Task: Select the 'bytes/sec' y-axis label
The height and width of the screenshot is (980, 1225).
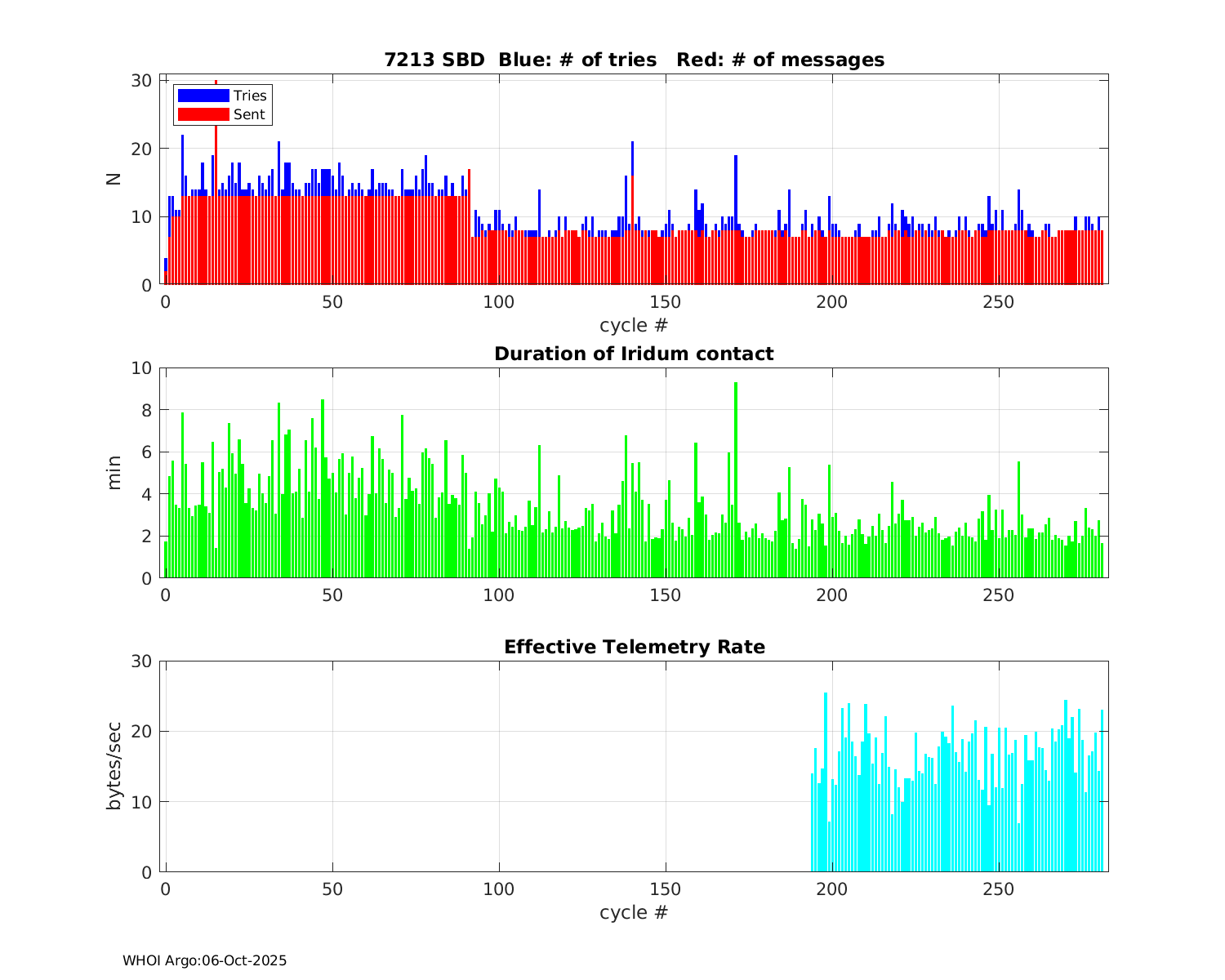Action: pos(114,766)
